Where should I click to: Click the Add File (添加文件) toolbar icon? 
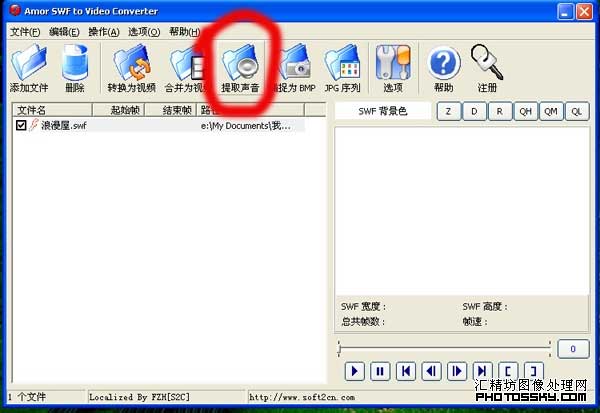coord(29,68)
